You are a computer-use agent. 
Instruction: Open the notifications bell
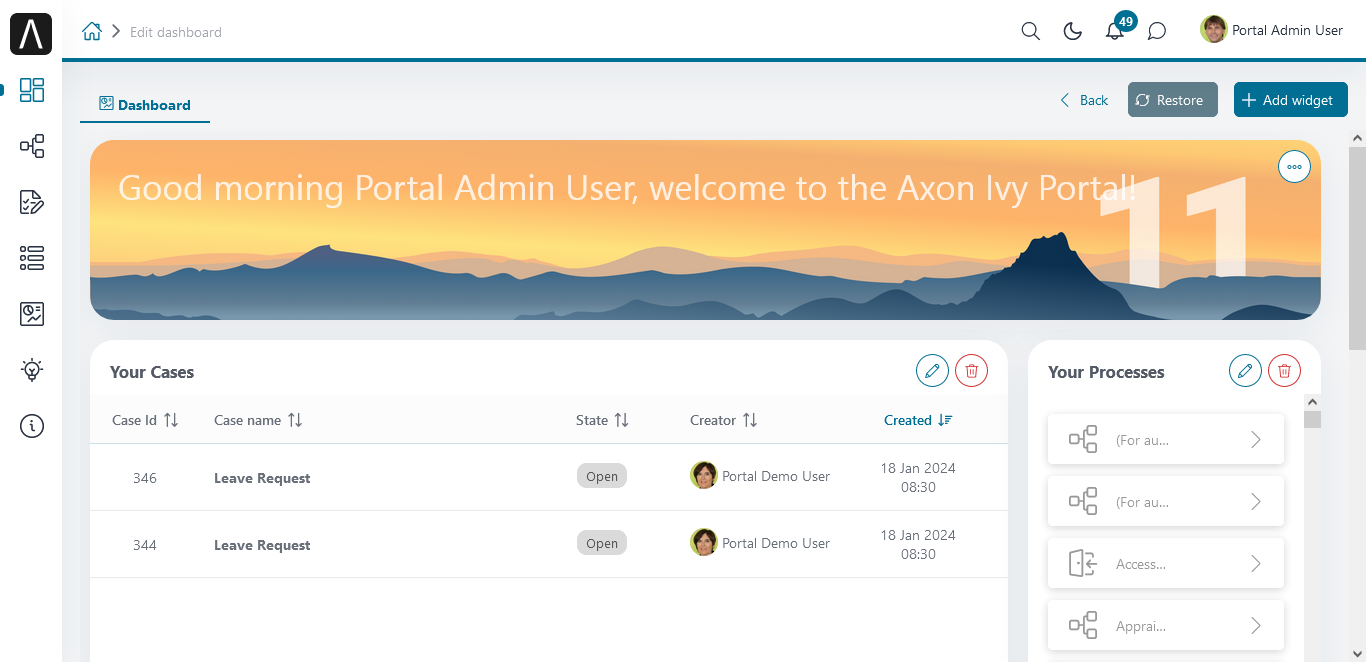[x=1115, y=31]
